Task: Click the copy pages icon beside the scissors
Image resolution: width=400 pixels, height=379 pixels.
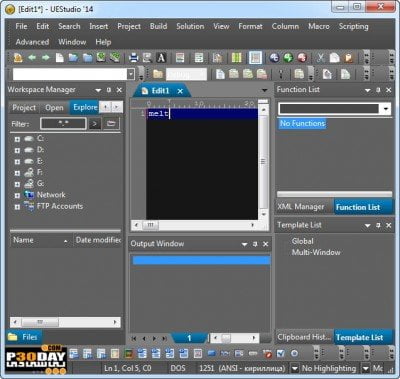Action: (x=334, y=58)
